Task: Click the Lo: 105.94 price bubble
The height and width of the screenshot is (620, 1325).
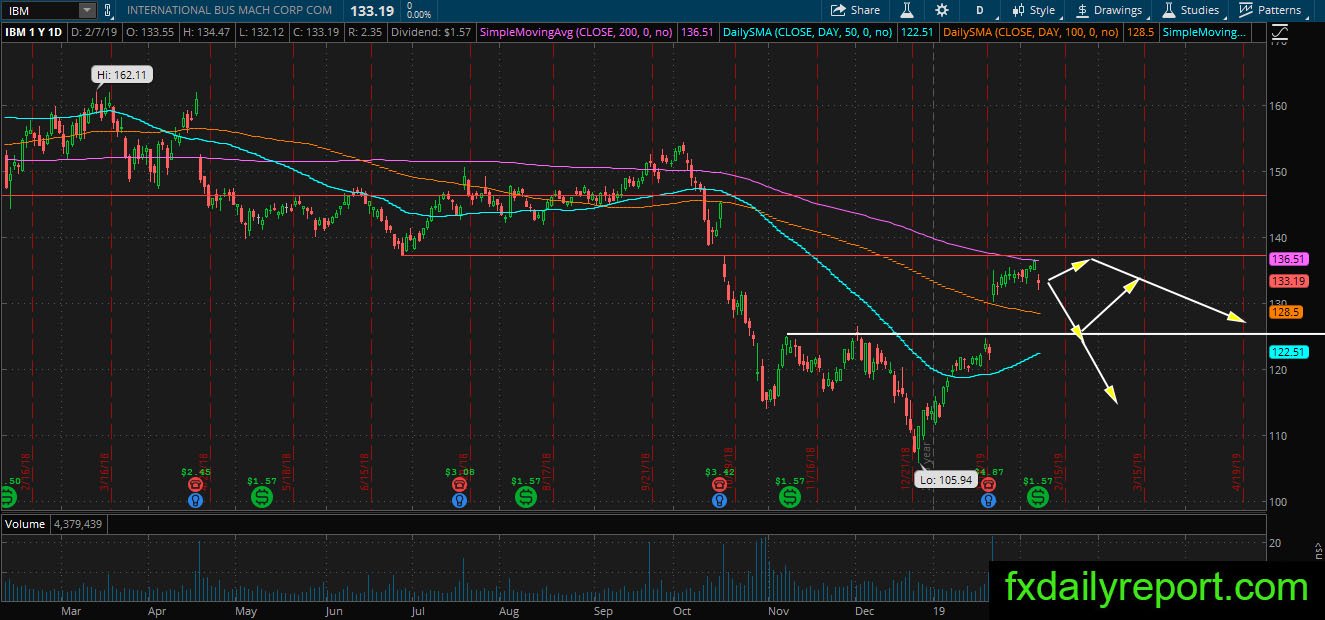Action: pyautogui.click(x=945, y=480)
